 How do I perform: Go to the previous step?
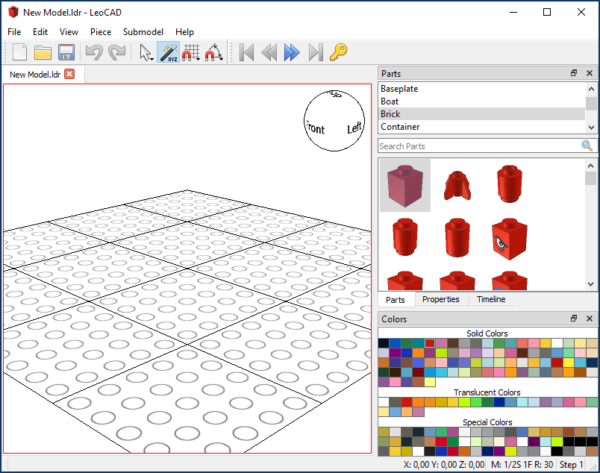point(269,52)
